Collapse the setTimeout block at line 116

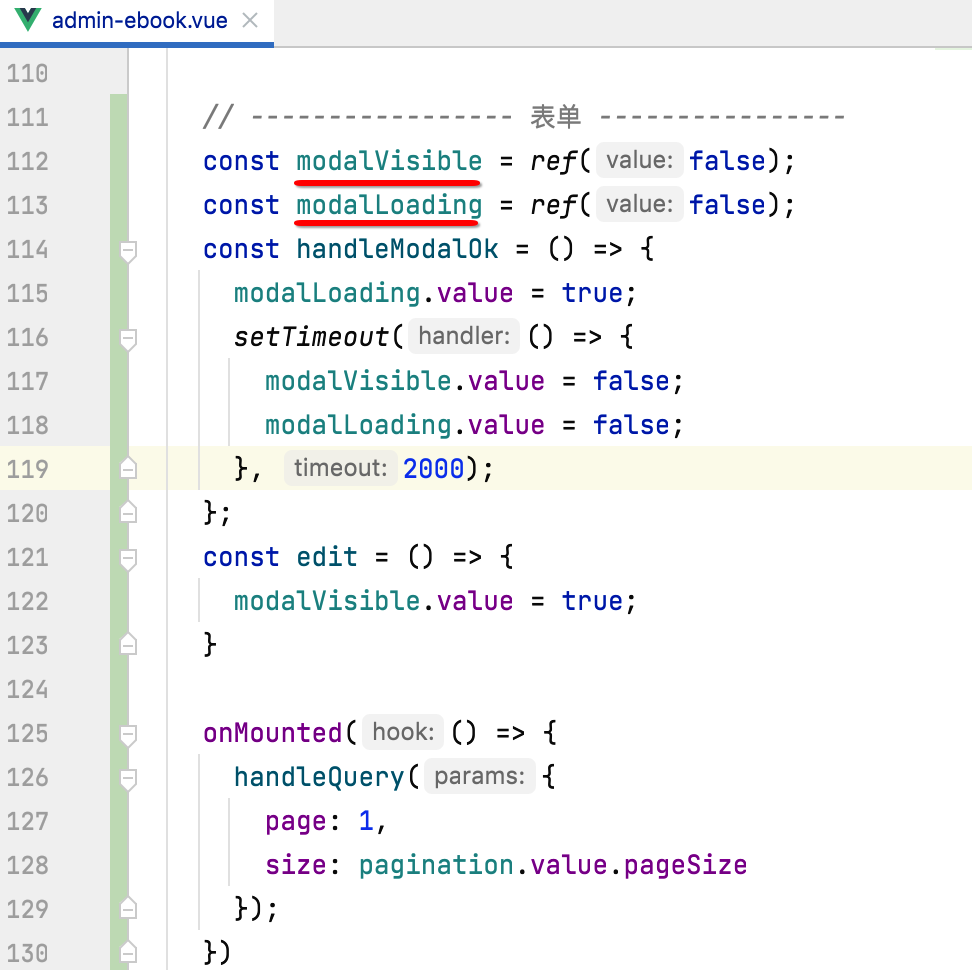click(128, 339)
